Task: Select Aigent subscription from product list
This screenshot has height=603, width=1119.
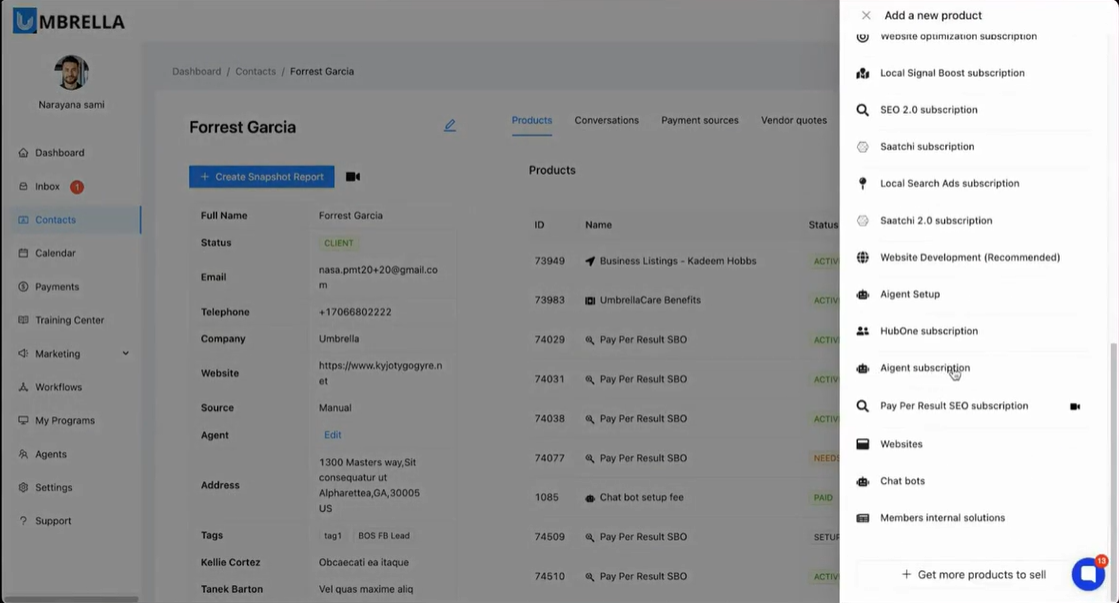Action: (924, 368)
